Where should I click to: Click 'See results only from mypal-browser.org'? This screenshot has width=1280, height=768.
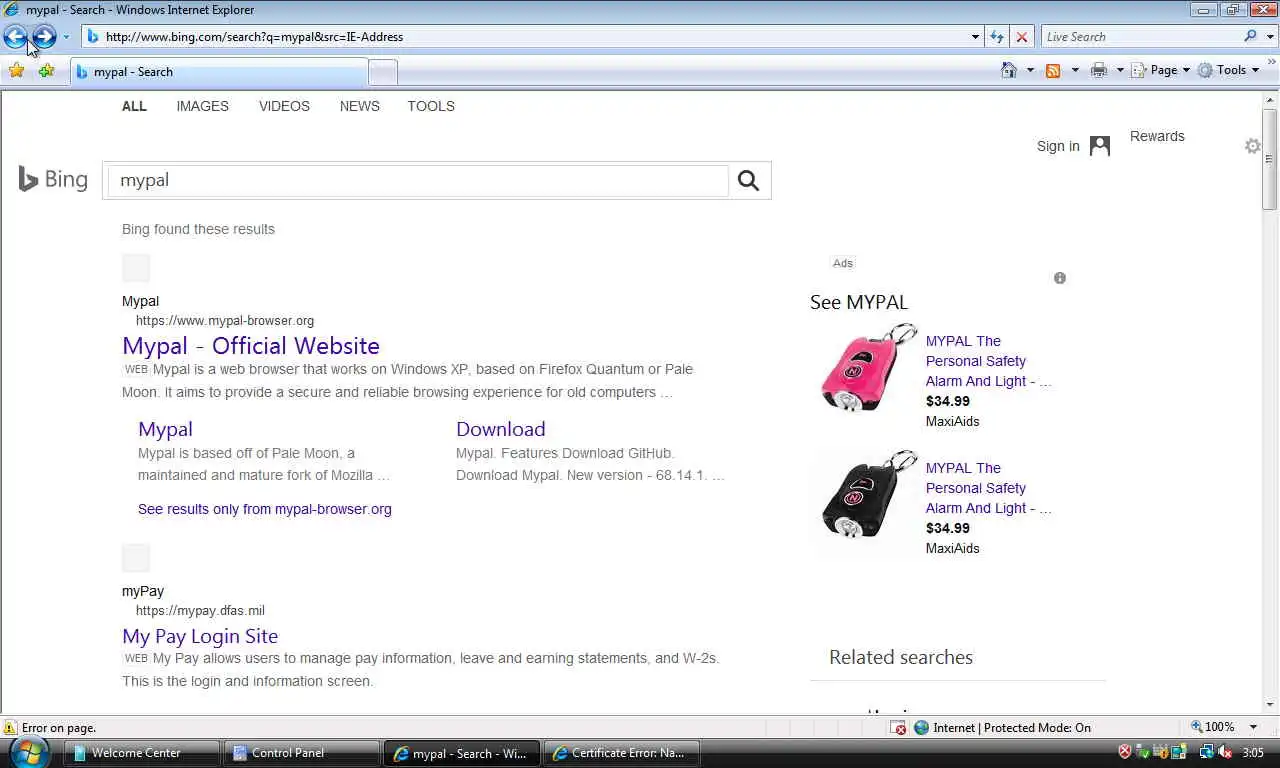point(265,509)
